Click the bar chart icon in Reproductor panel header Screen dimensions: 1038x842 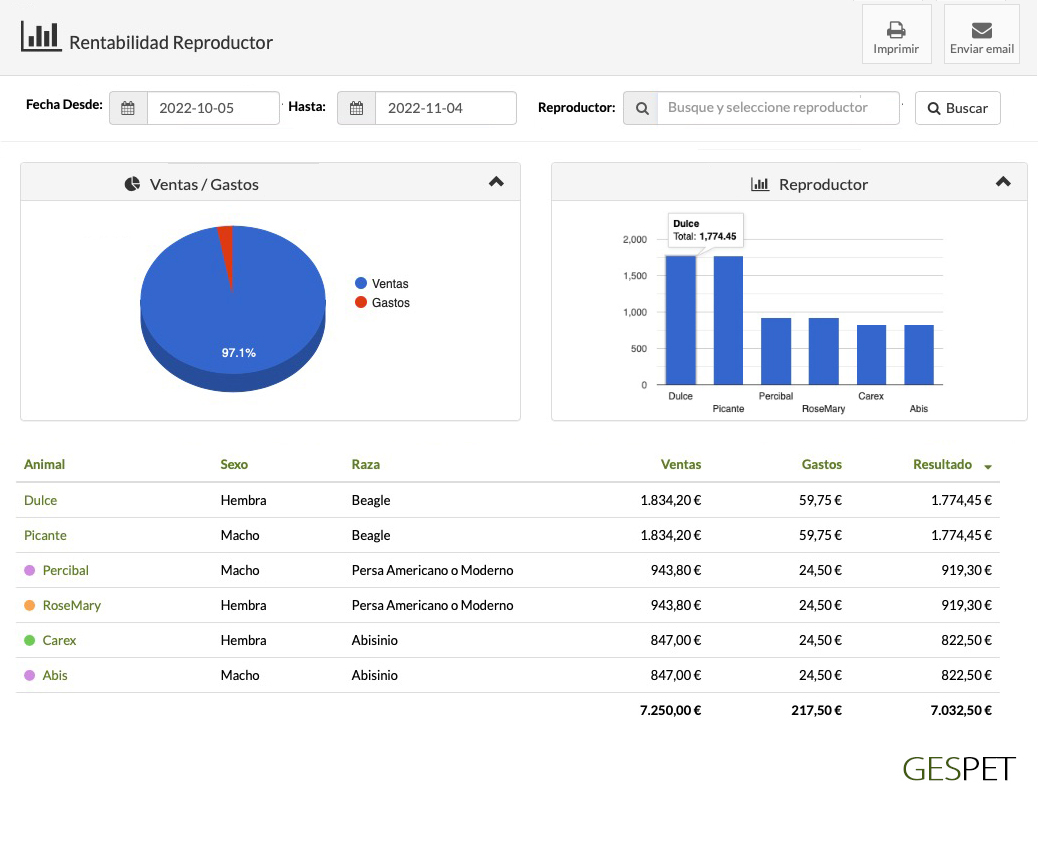pos(760,184)
